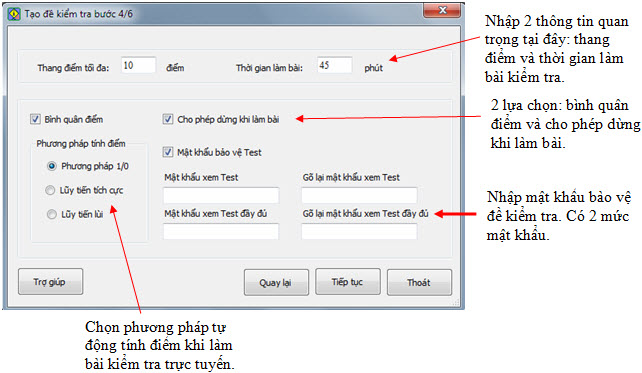Choose the Lũy tiến tích cực radio option
Image resolution: width=642 pixels, height=373 pixels.
(50, 190)
